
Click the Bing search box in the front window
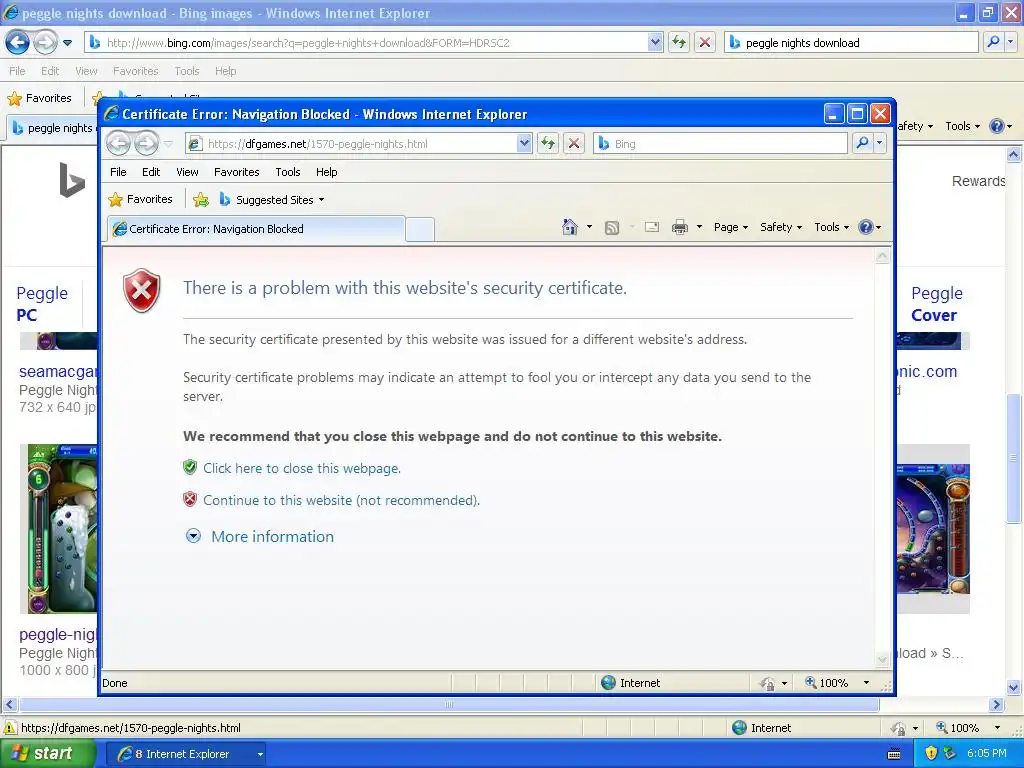[720, 144]
